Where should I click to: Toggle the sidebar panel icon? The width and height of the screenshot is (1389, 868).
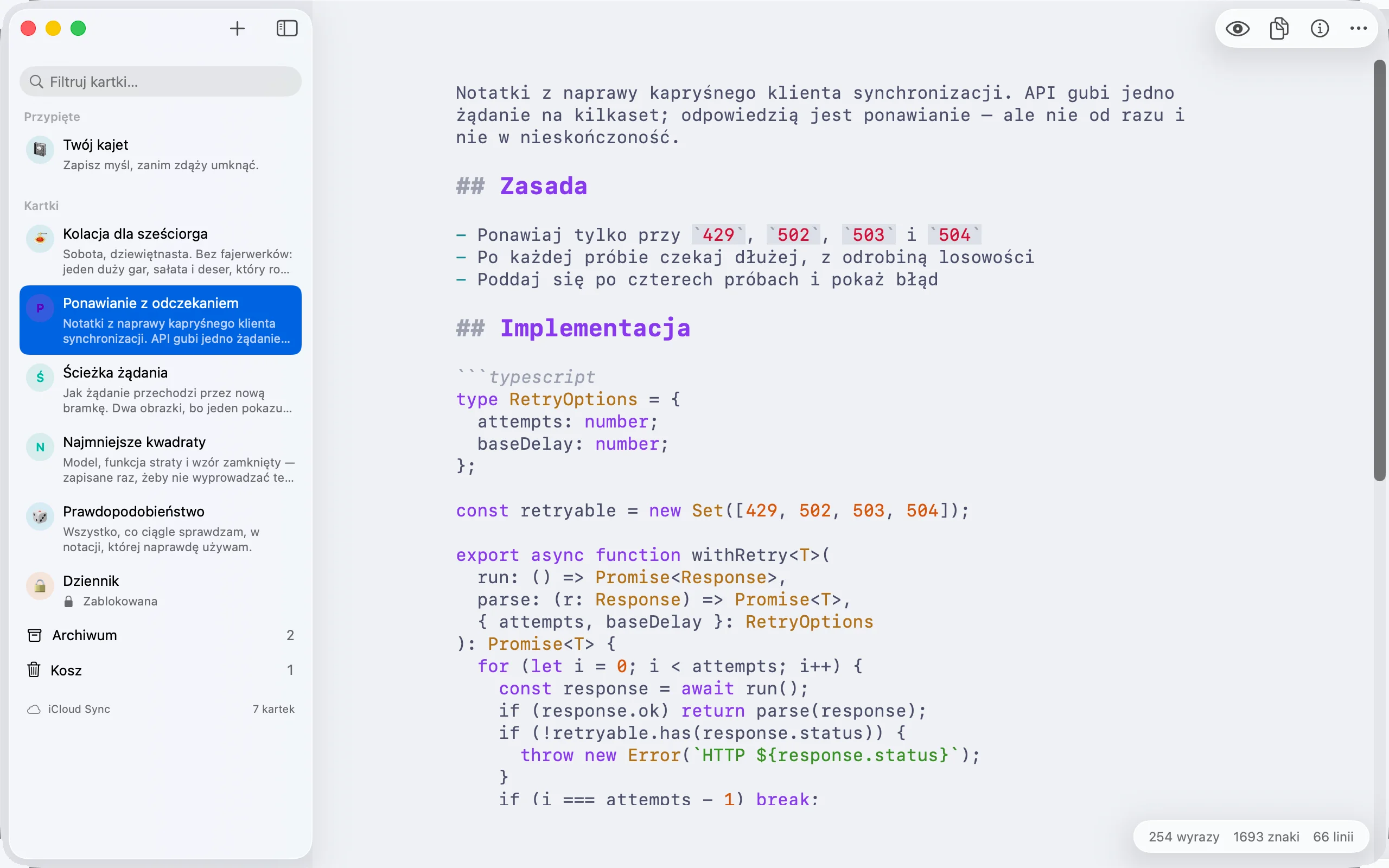(287, 28)
